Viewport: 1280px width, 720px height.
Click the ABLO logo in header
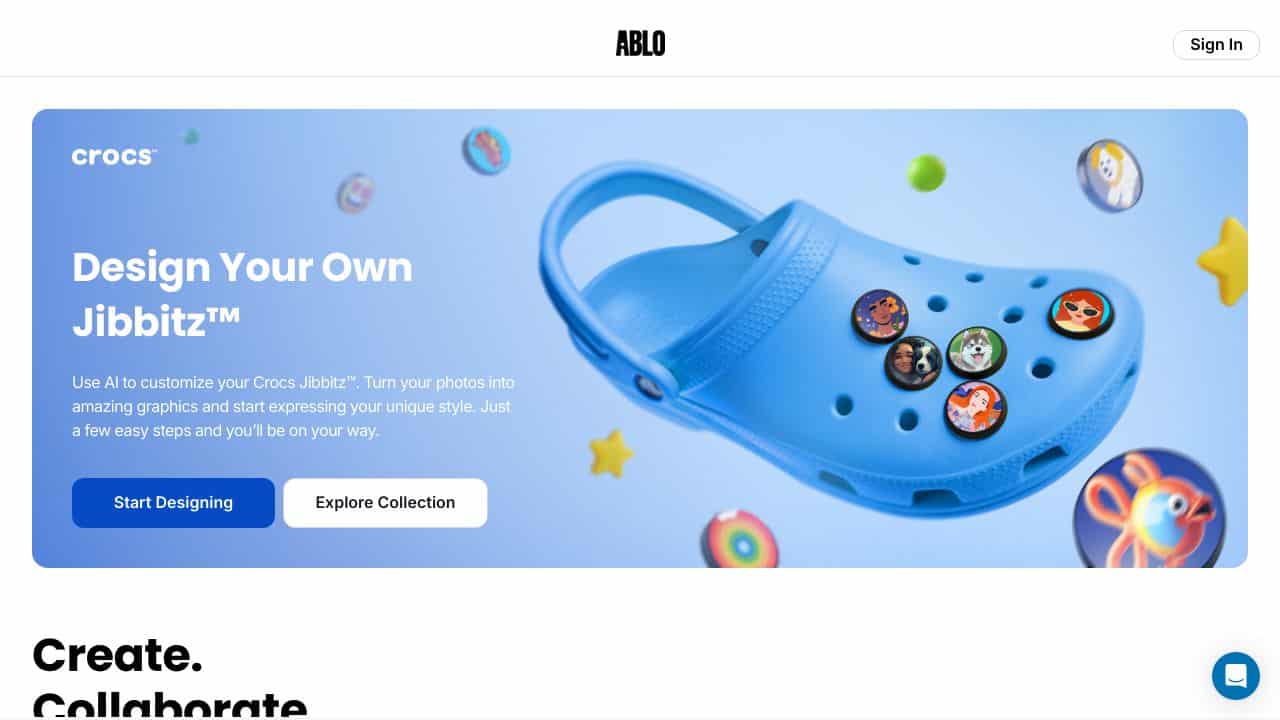coord(640,44)
